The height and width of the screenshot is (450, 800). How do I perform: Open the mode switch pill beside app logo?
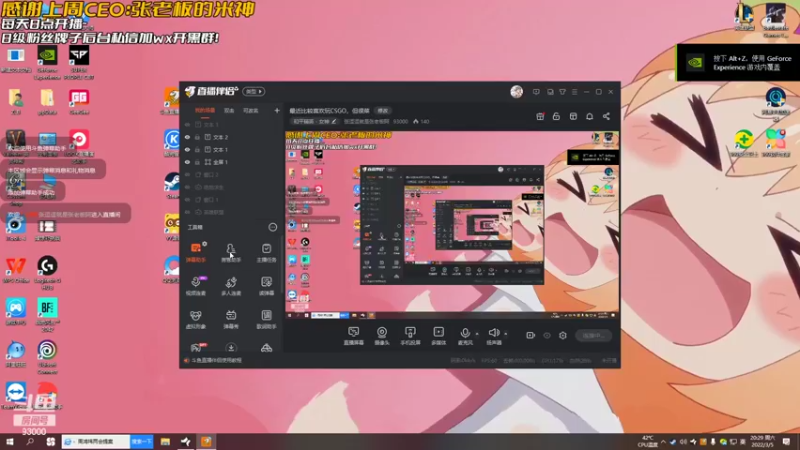[254, 92]
